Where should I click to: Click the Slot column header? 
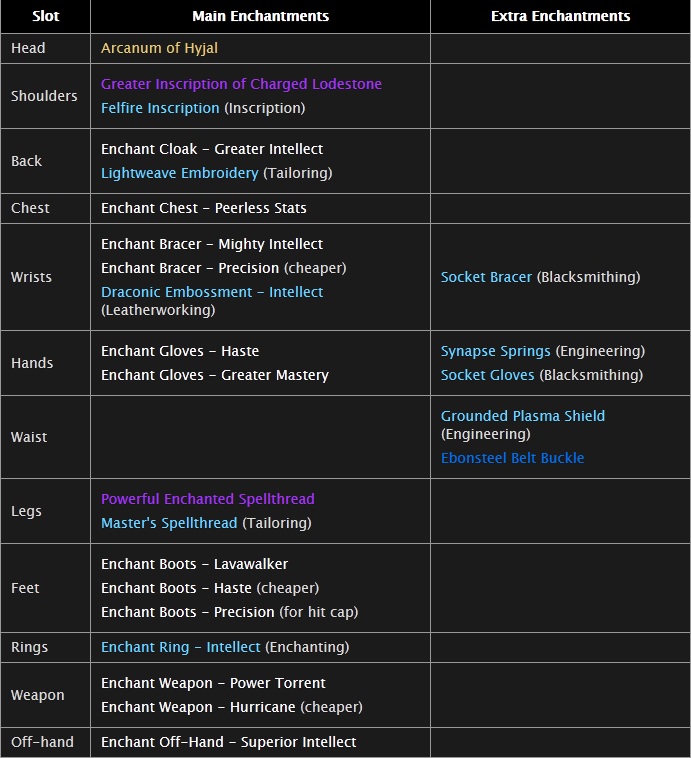45,16
